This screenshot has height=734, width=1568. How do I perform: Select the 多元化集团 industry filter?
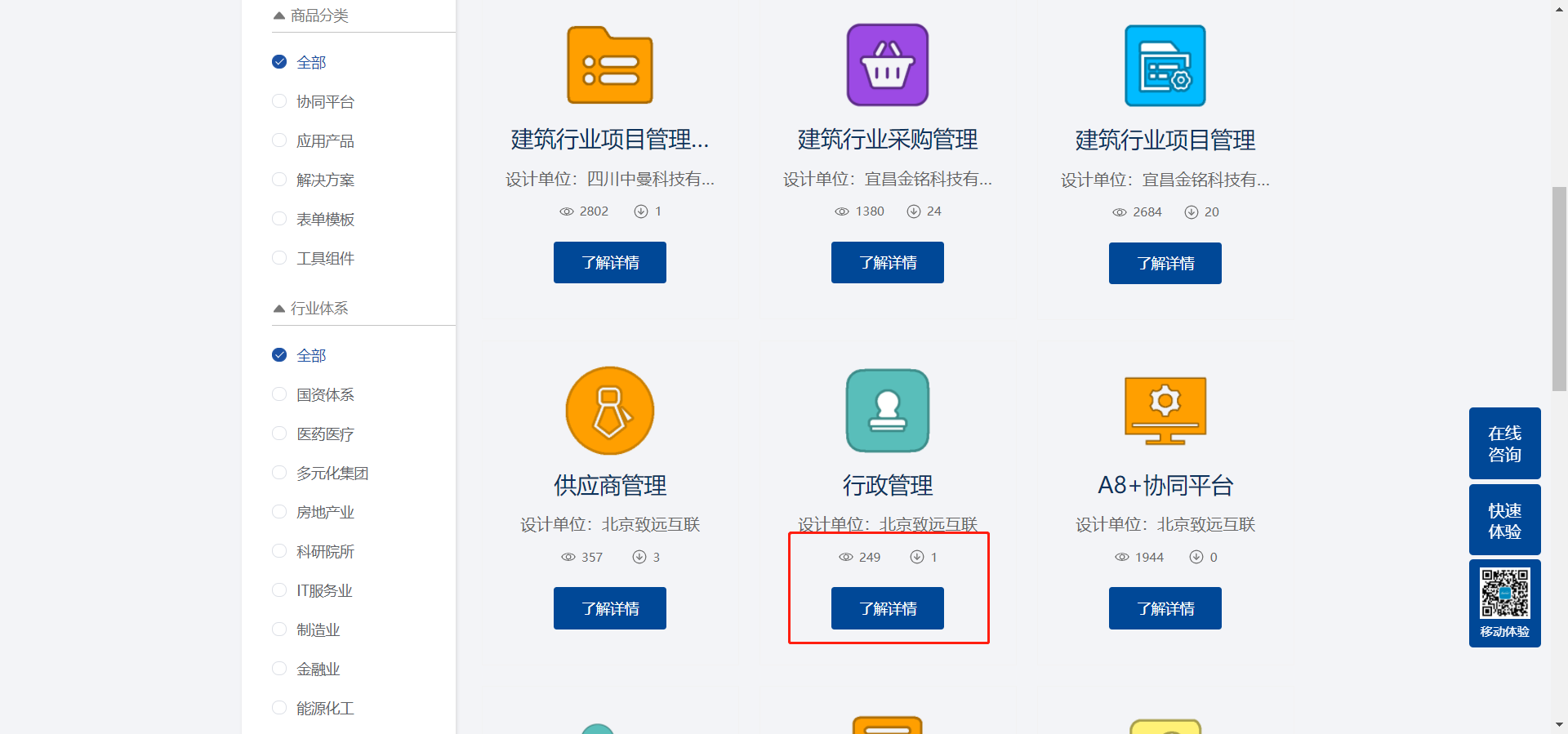coord(320,473)
